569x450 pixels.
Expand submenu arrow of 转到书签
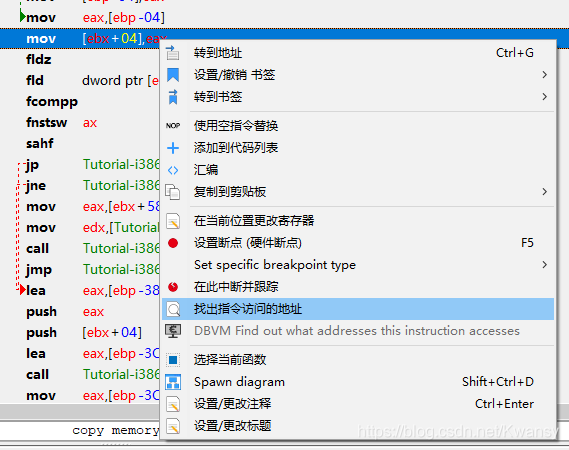pos(544,97)
